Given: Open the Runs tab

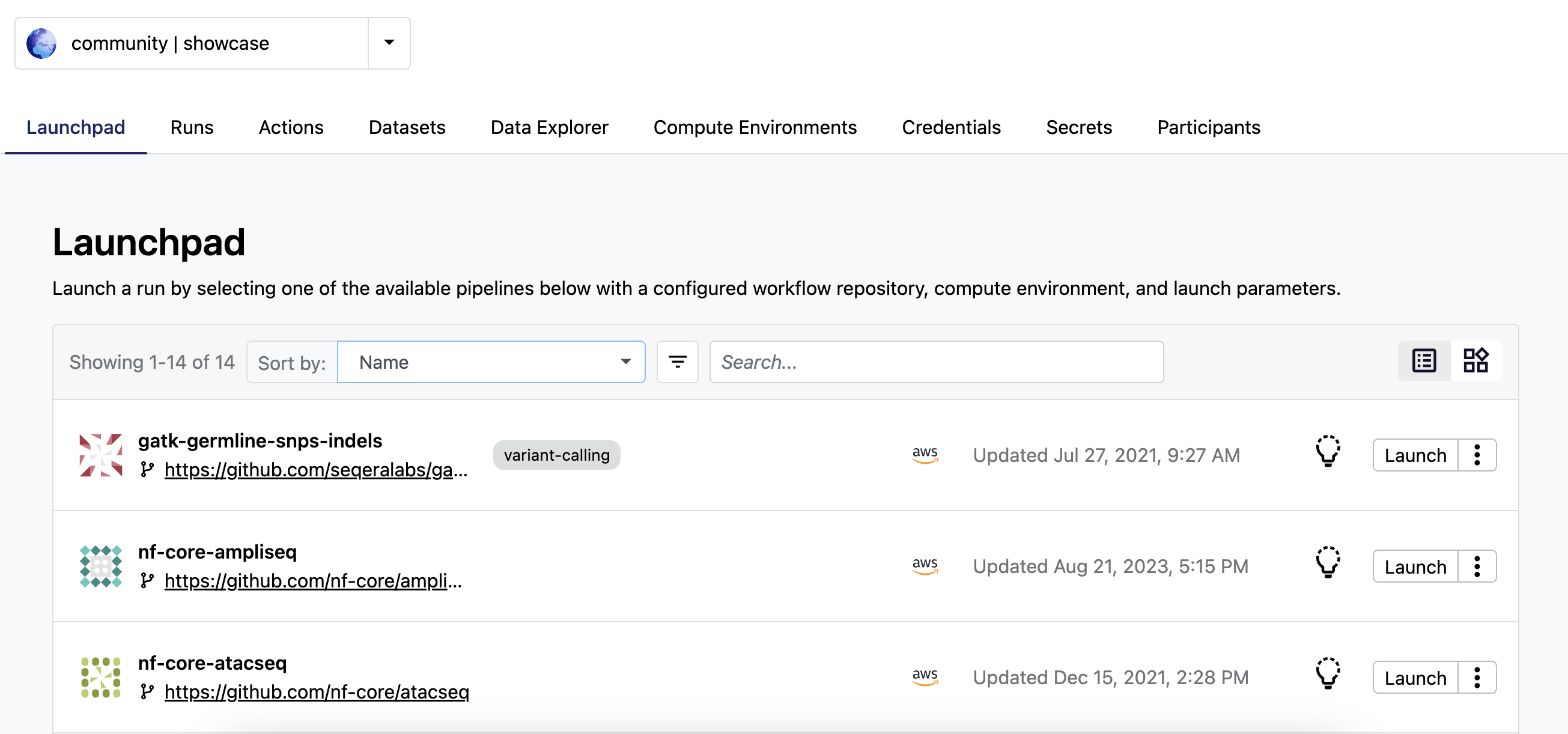Looking at the screenshot, I should [192, 127].
